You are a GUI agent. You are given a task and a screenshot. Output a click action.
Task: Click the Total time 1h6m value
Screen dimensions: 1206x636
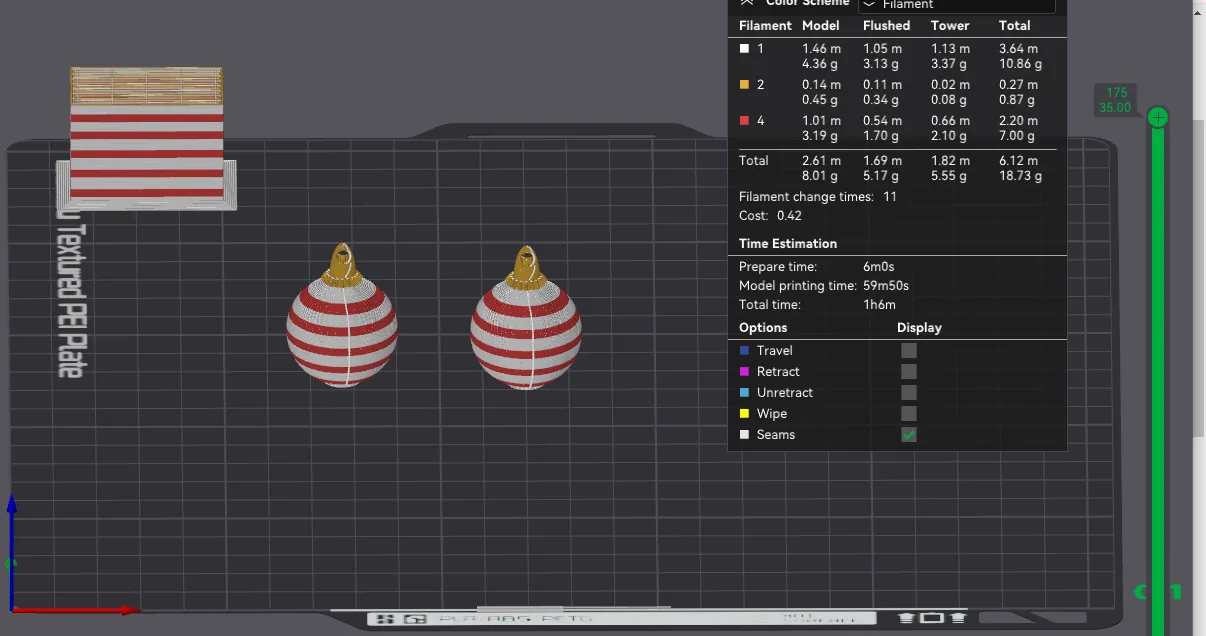(x=879, y=305)
